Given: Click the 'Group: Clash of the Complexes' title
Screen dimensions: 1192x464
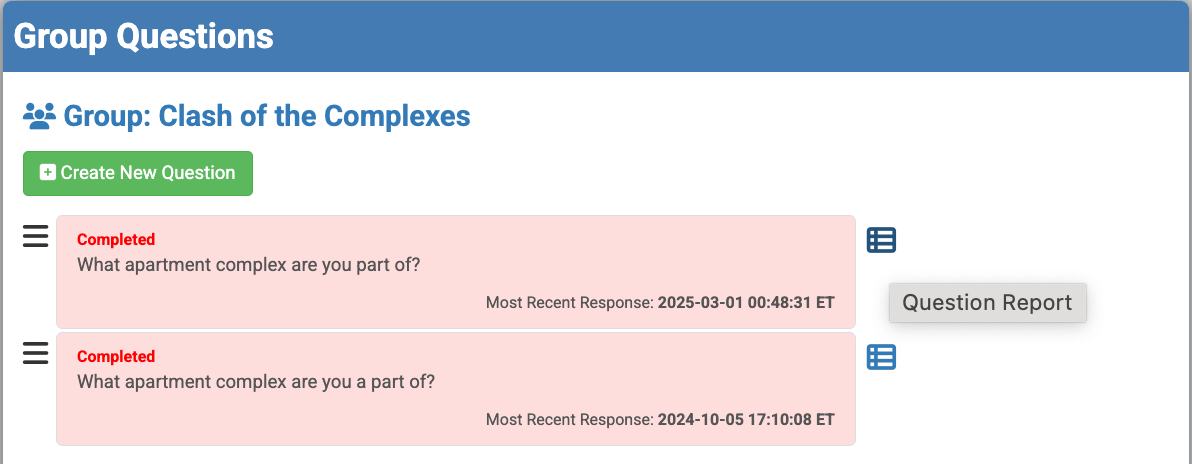Looking at the screenshot, I should pos(267,116).
